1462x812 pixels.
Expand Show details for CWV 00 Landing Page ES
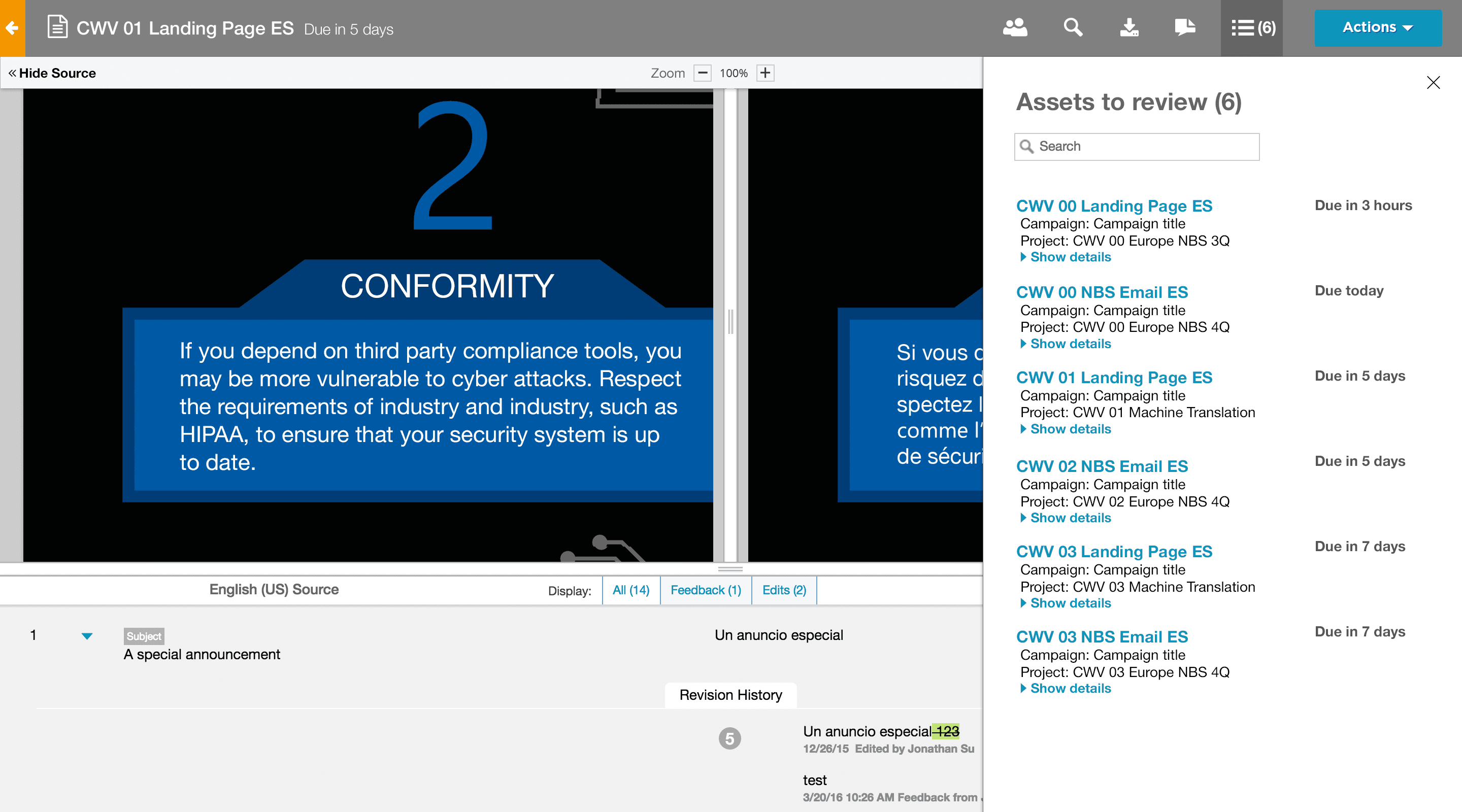tap(1070, 257)
